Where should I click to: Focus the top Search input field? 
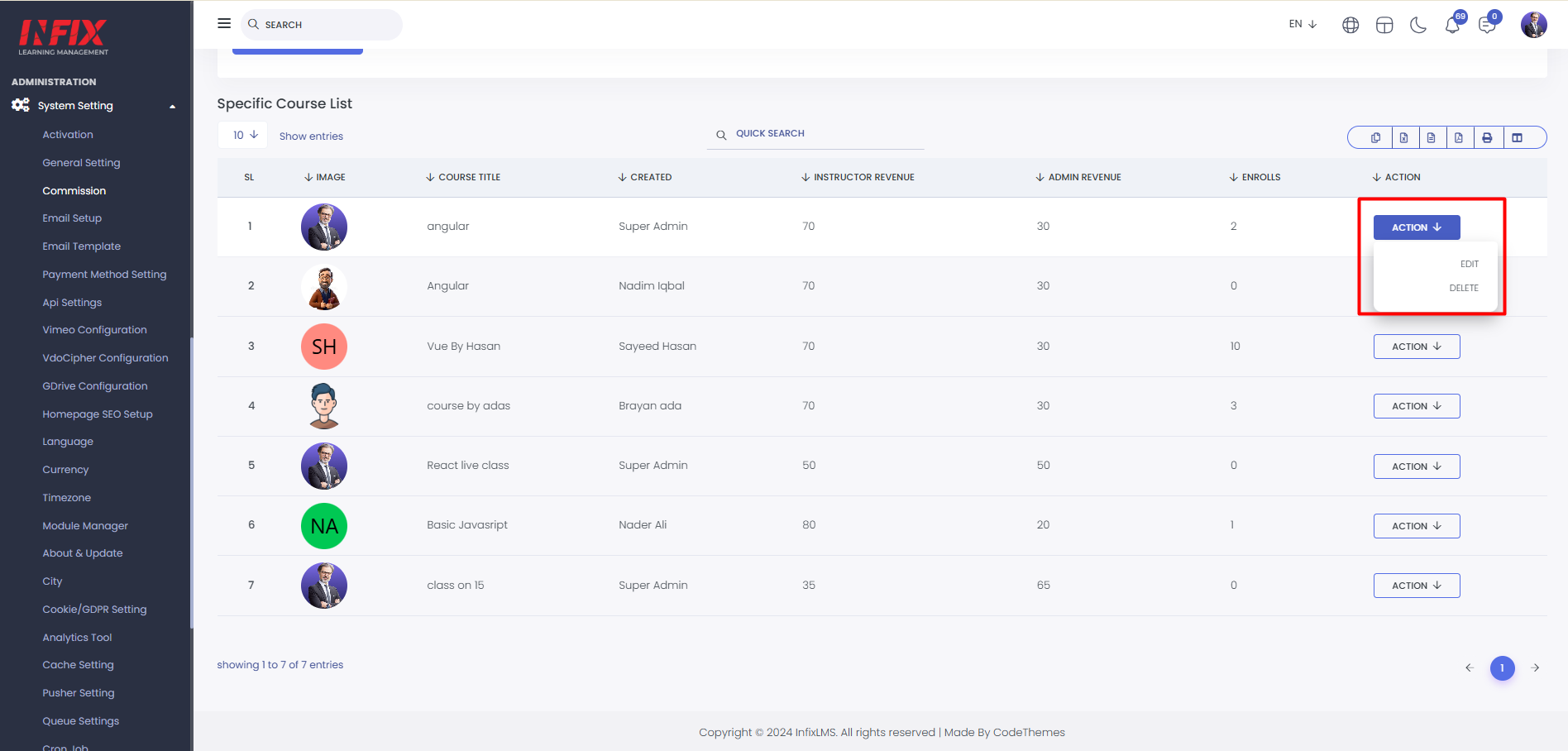tap(322, 25)
